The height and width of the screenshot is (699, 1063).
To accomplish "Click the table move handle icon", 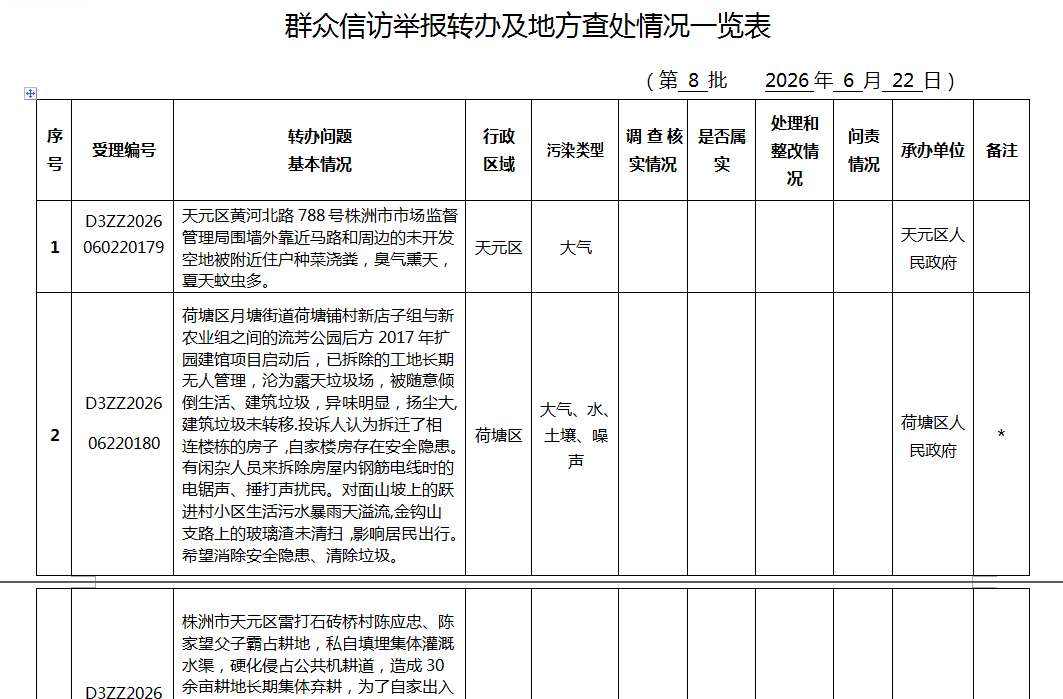I will (30, 93).
